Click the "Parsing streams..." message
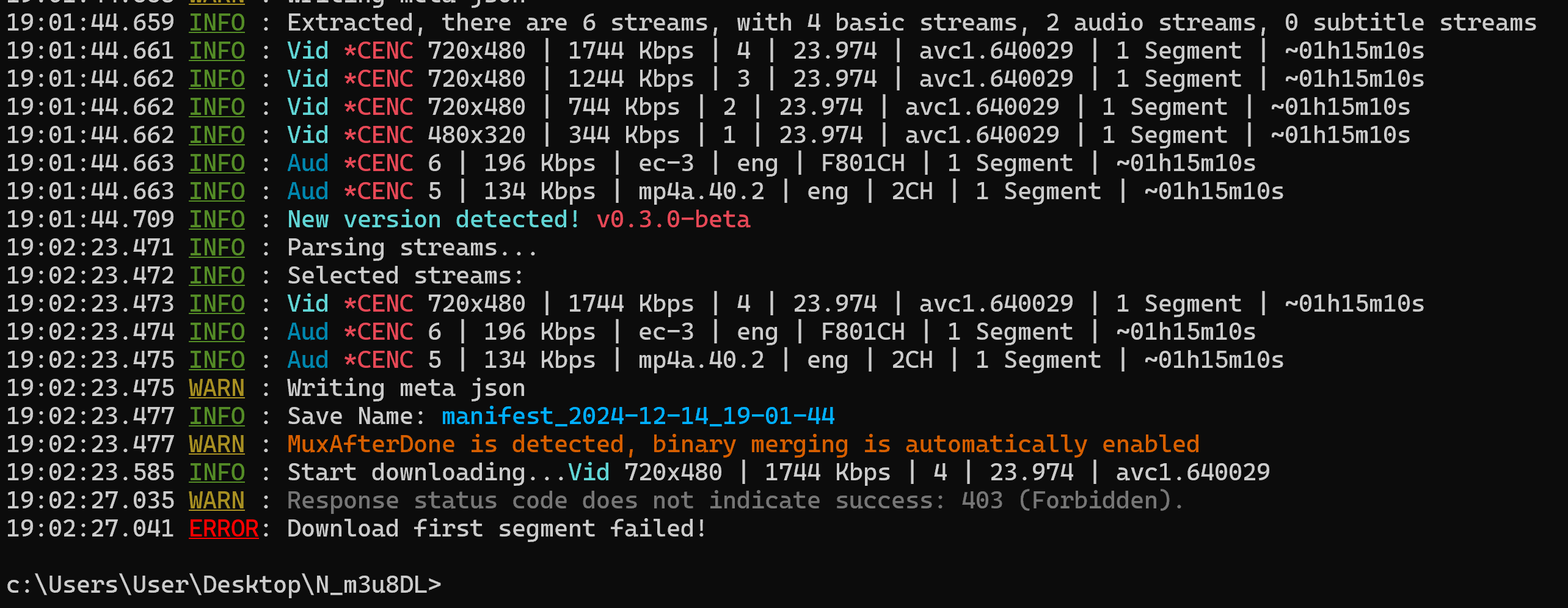Viewport: 1568px width, 608px height. click(412, 247)
